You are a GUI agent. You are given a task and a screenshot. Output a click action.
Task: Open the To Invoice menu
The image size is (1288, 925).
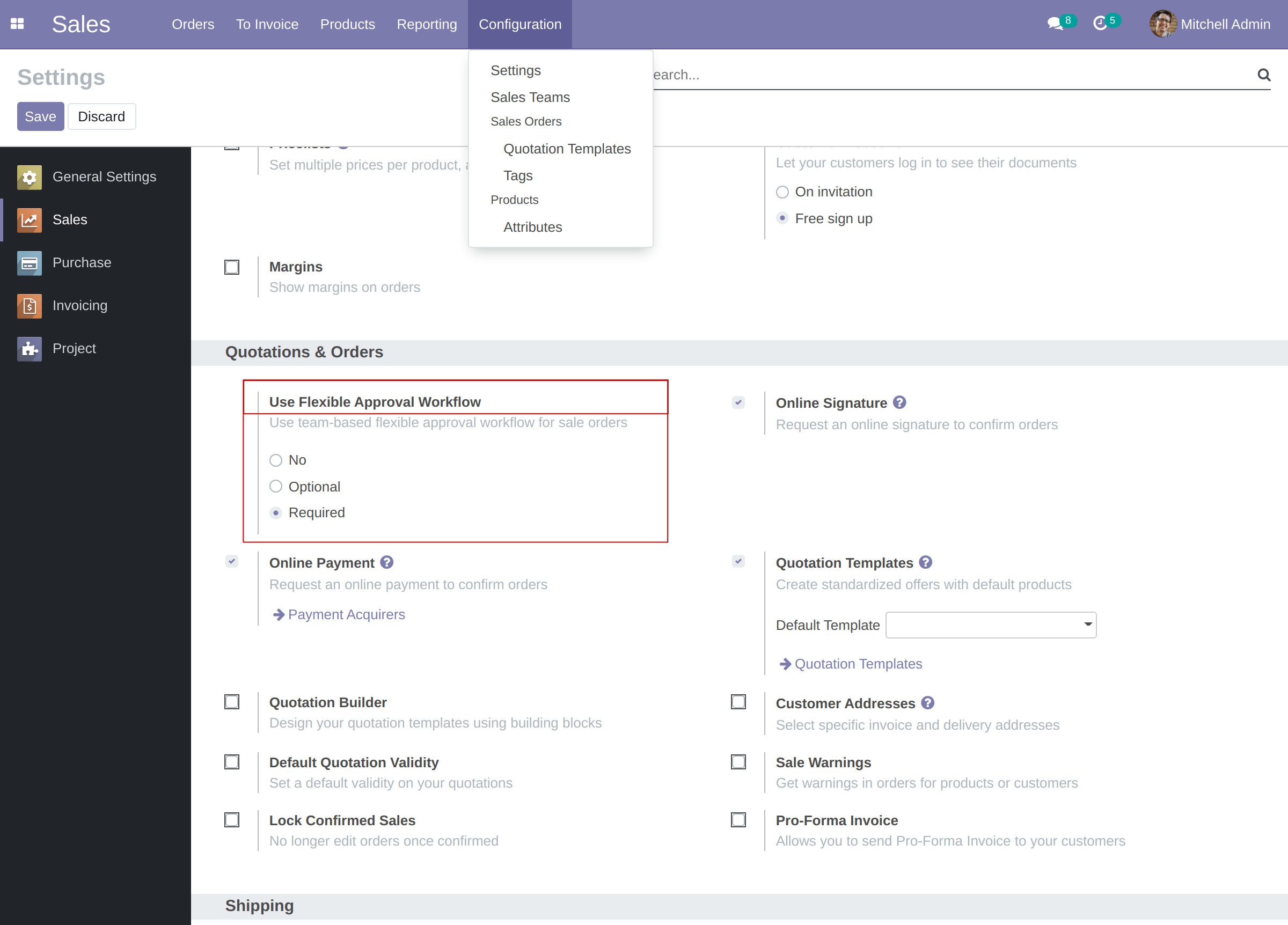267,24
